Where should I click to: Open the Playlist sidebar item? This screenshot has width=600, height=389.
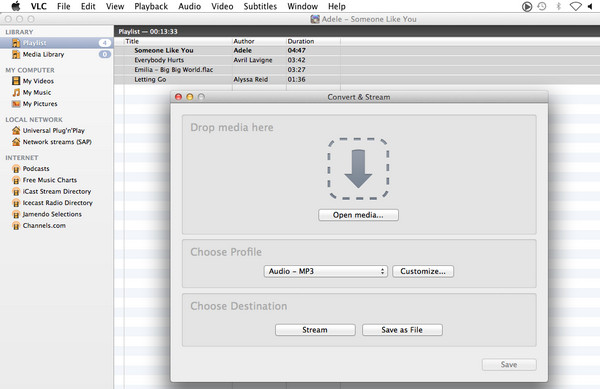tap(56, 43)
